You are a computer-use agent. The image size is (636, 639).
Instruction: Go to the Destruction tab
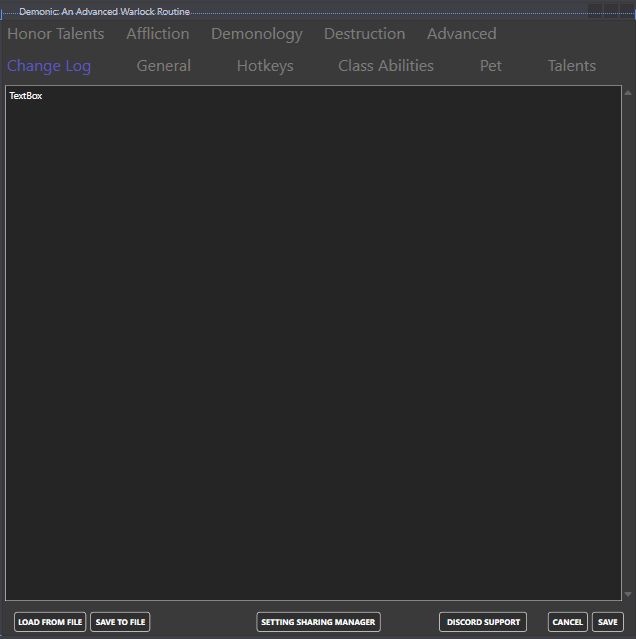[364, 34]
